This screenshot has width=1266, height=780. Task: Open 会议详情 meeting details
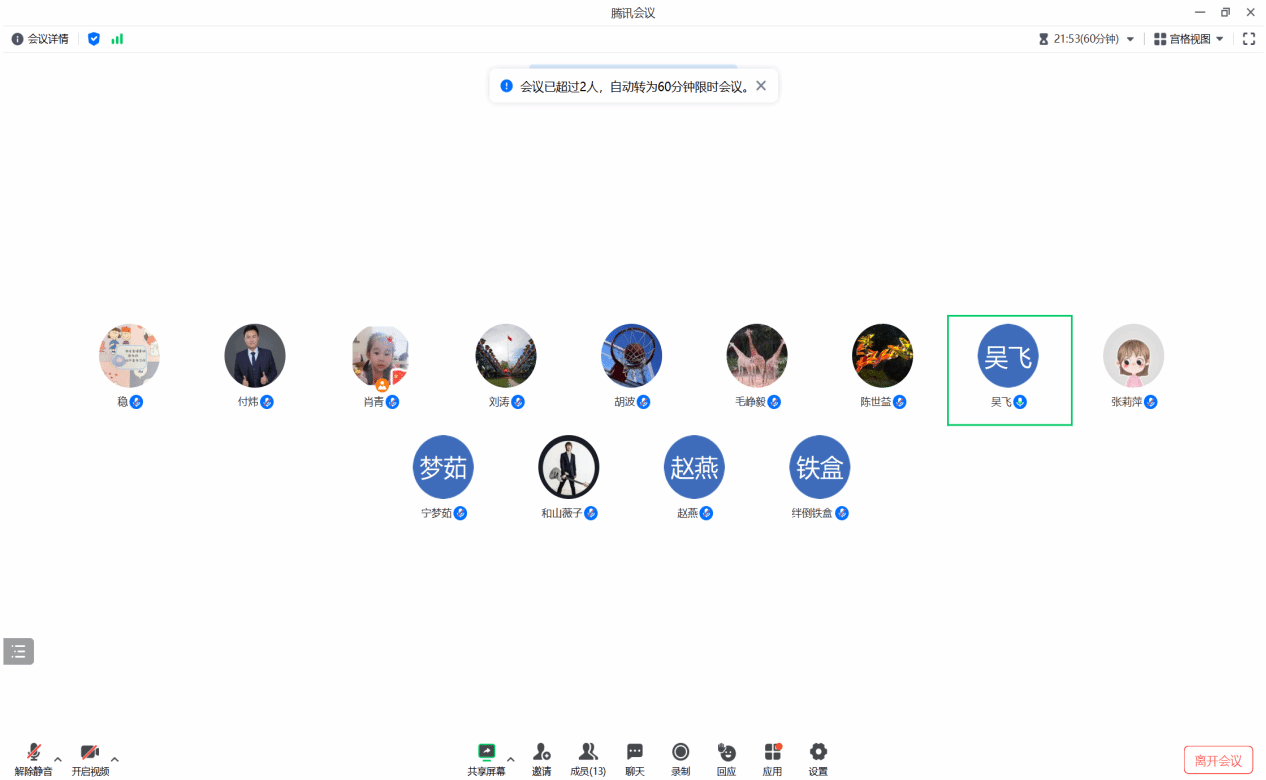[x=40, y=39]
